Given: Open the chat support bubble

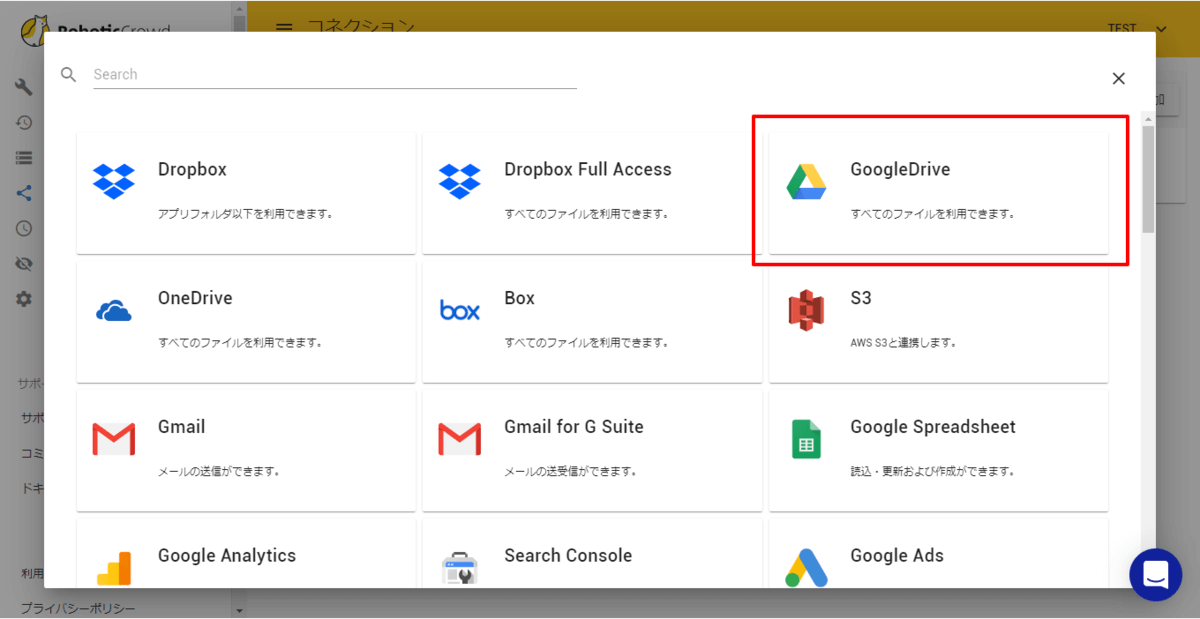Looking at the screenshot, I should [x=1155, y=575].
